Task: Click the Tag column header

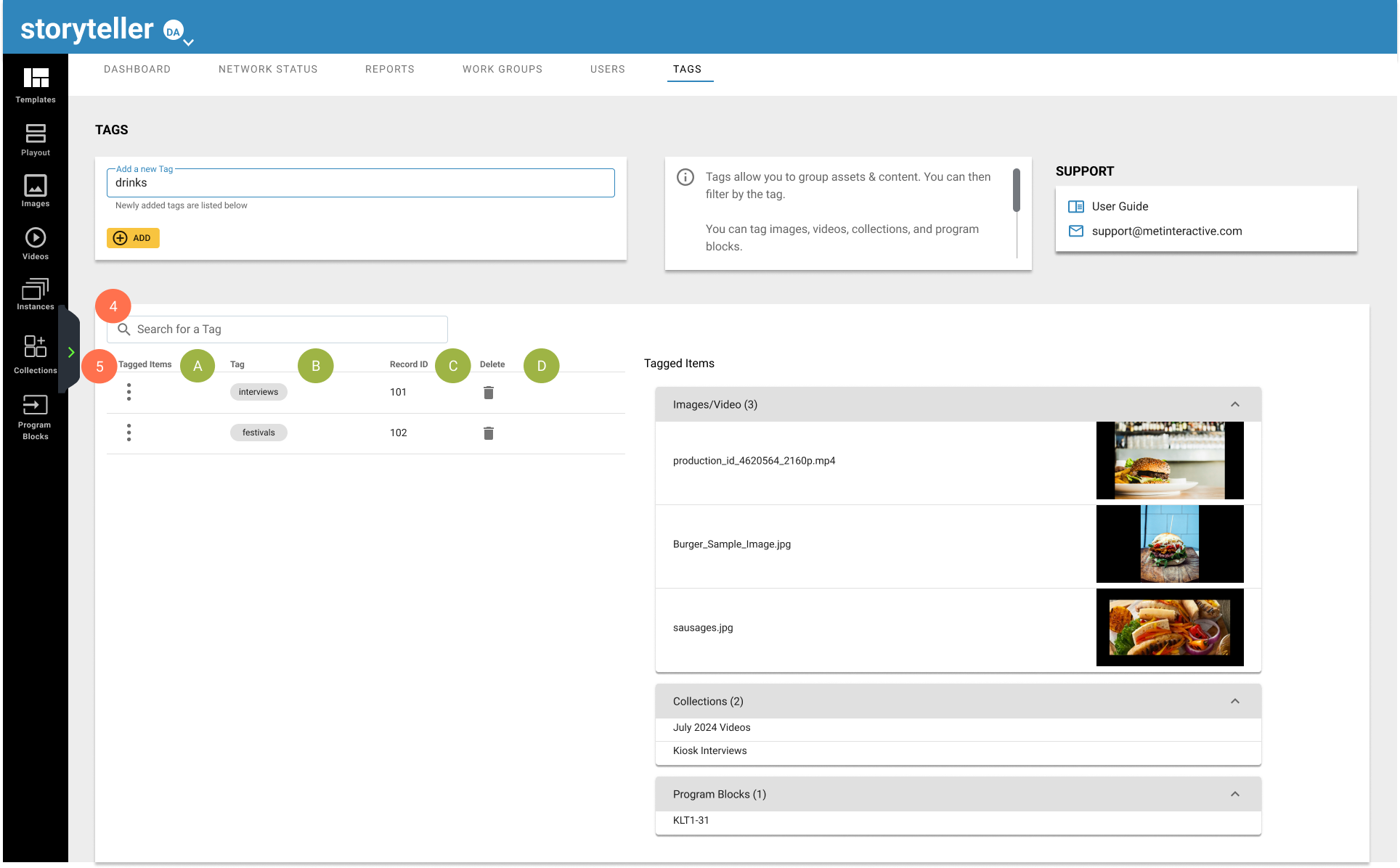Action: tap(237, 364)
